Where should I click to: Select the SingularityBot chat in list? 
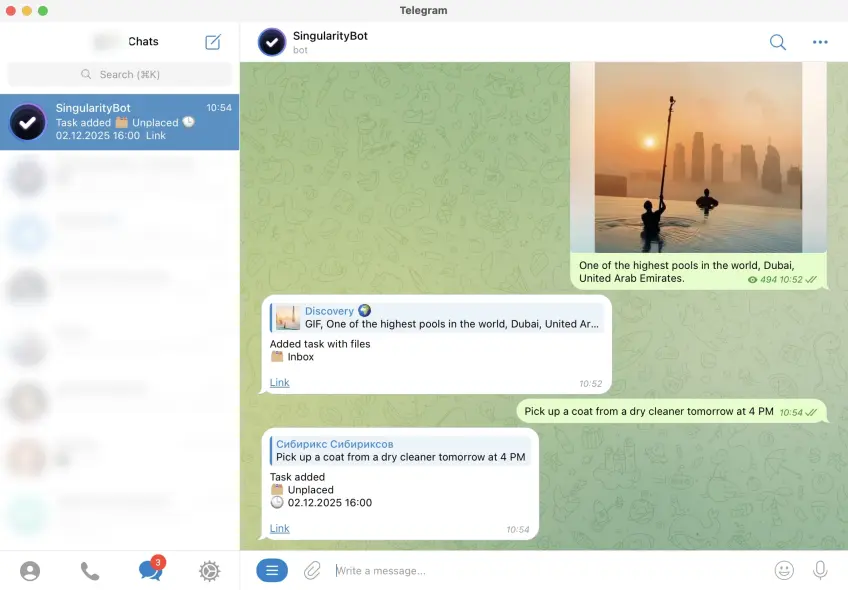click(x=120, y=122)
